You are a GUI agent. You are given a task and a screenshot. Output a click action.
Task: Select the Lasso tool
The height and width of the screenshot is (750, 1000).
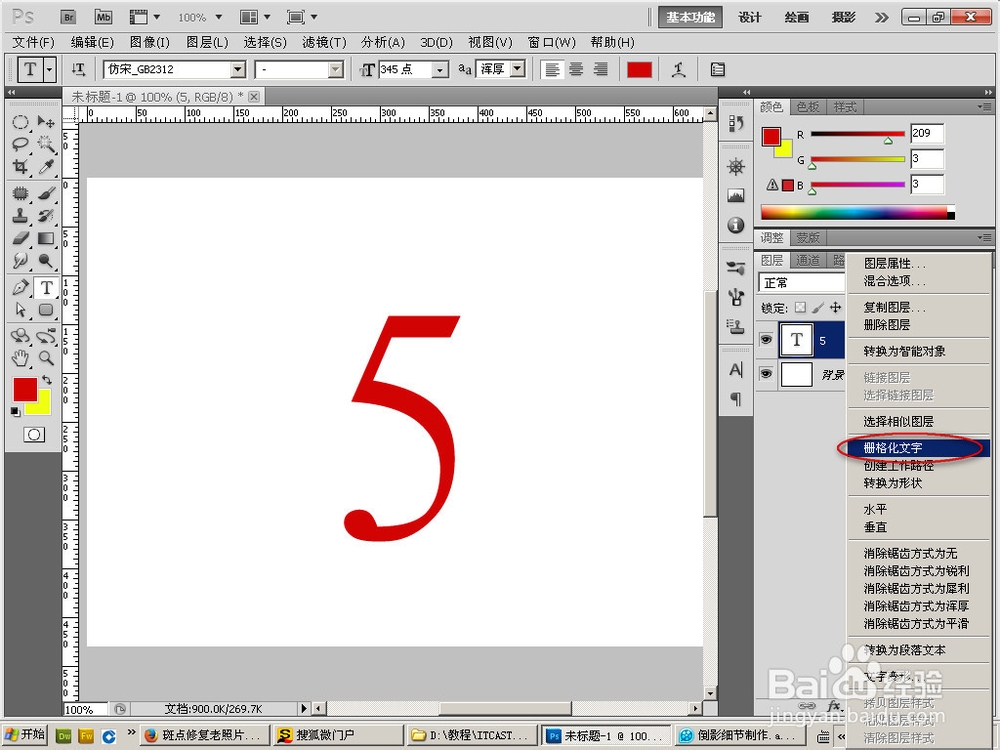click(20, 144)
